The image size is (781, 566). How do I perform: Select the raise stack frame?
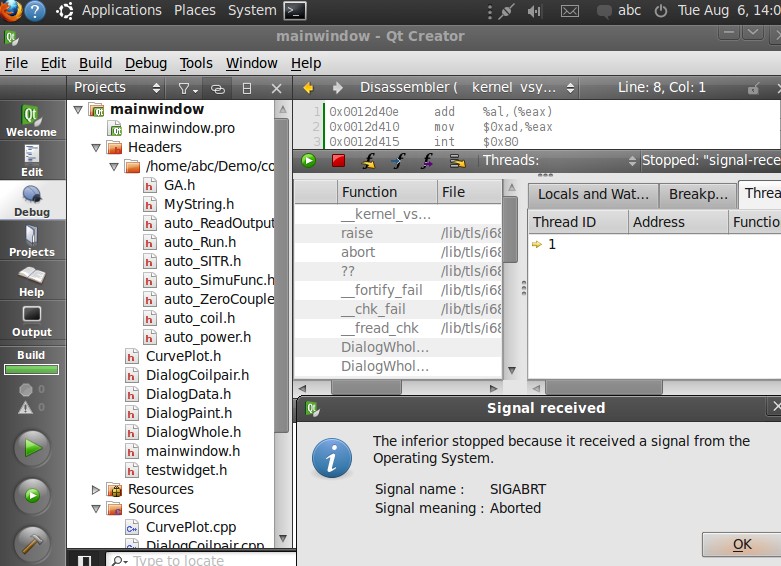[398, 233]
